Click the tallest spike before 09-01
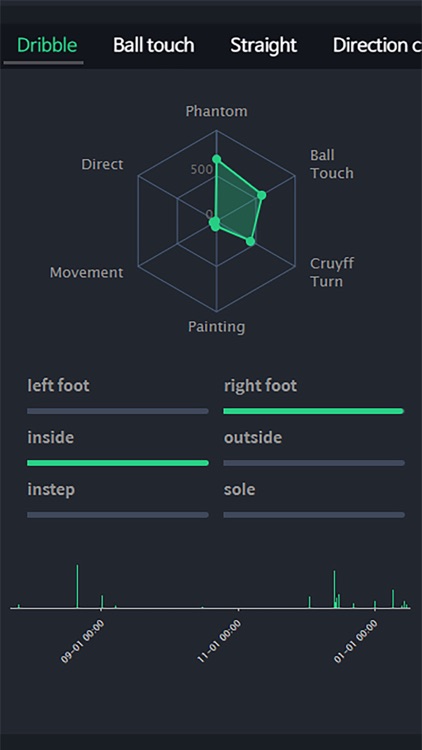This screenshot has height=750, width=422. coord(77,586)
